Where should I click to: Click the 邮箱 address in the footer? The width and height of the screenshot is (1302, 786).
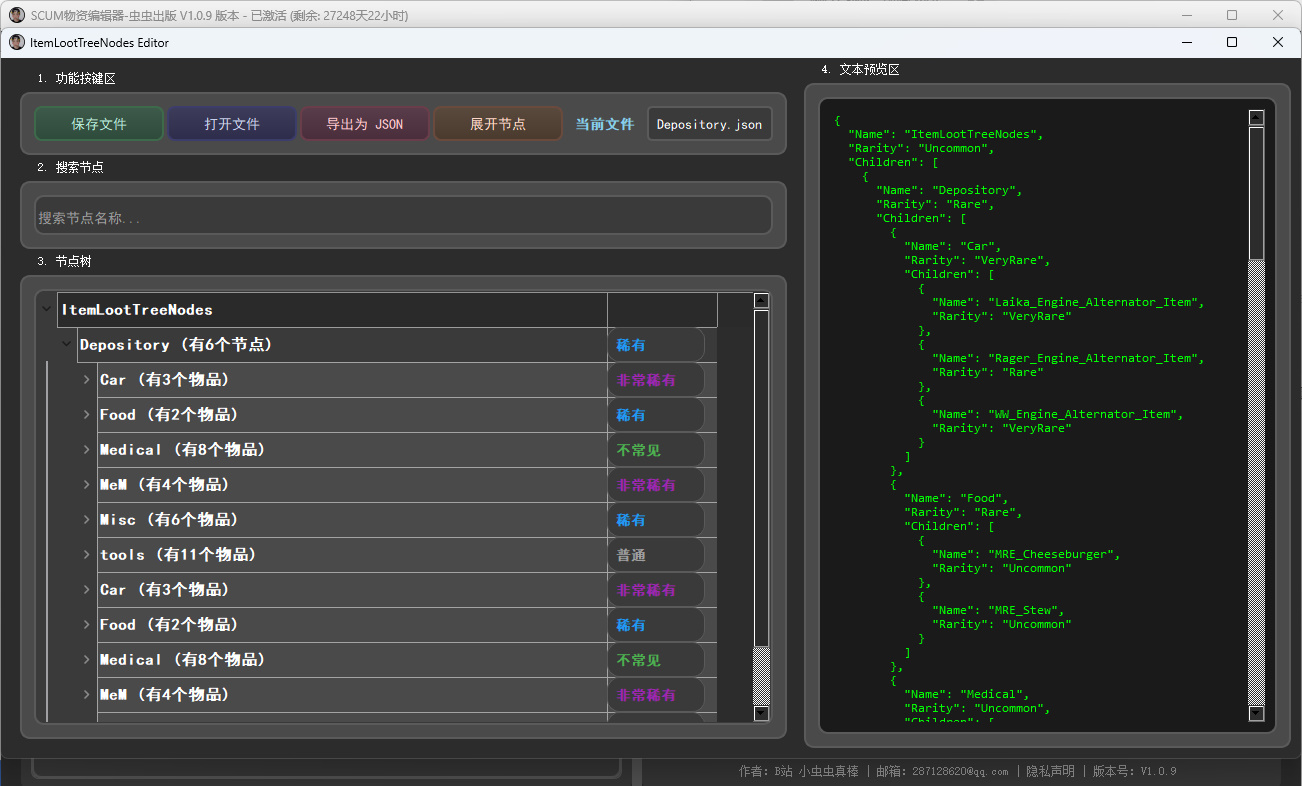click(x=942, y=771)
